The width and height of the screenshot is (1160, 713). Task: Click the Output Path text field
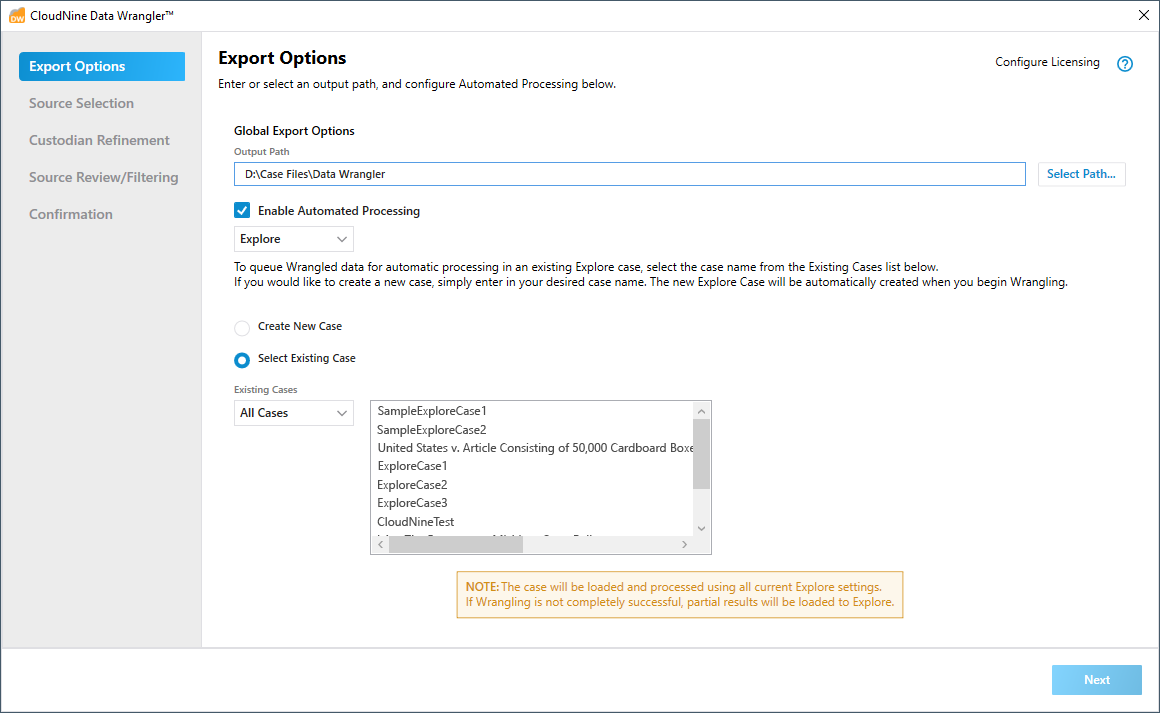[x=630, y=174]
